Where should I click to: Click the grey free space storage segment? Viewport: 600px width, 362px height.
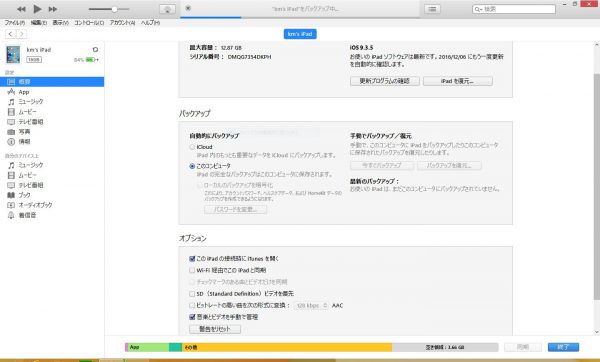tap(445, 347)
